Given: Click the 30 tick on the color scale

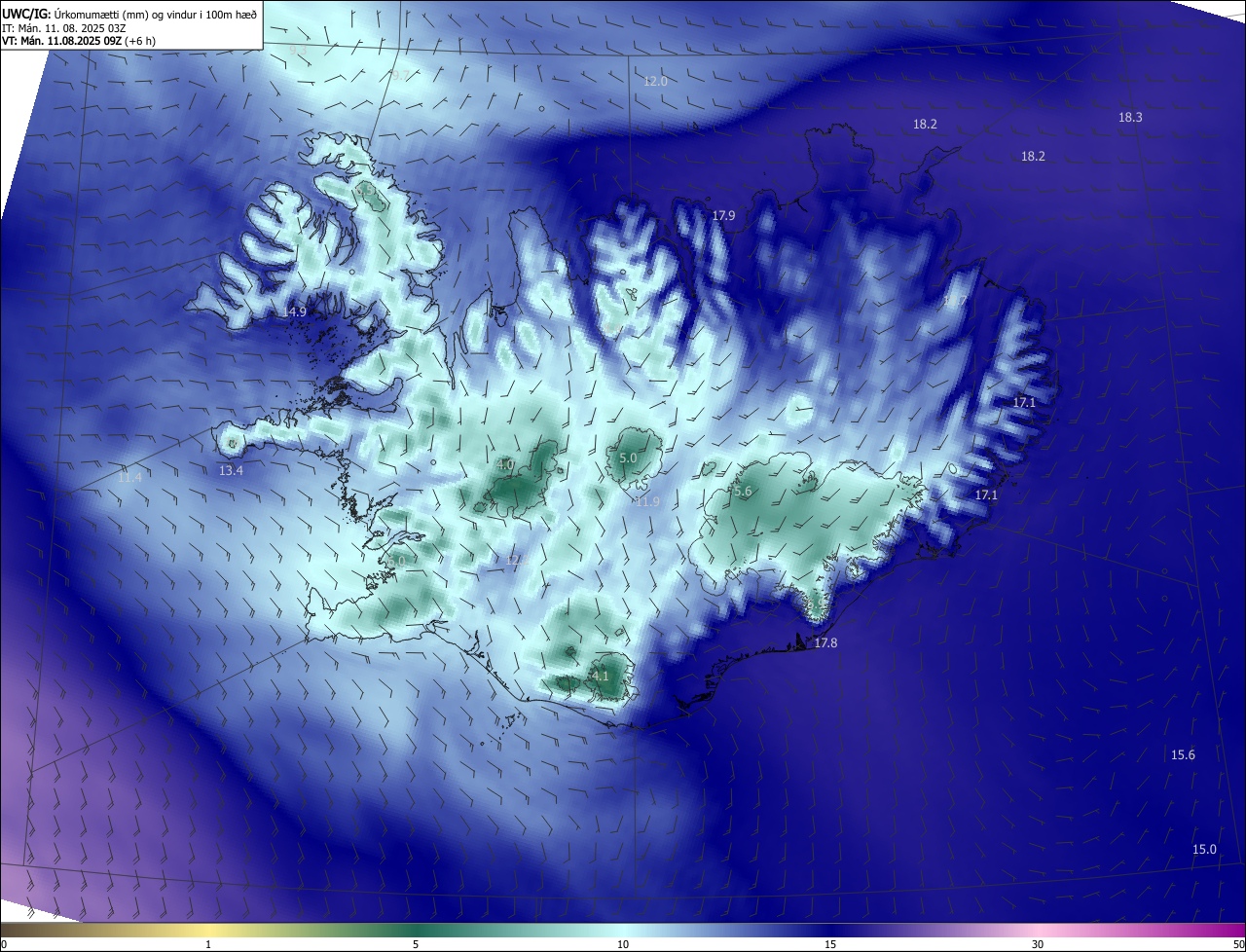Looking at the screenshot, I should 1038,944.
